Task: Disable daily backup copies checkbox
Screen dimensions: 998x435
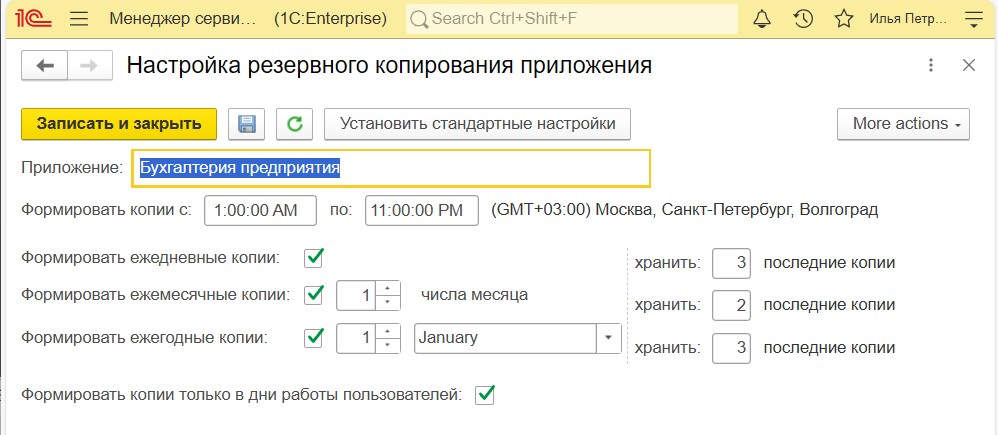Action: click(314, 258)
